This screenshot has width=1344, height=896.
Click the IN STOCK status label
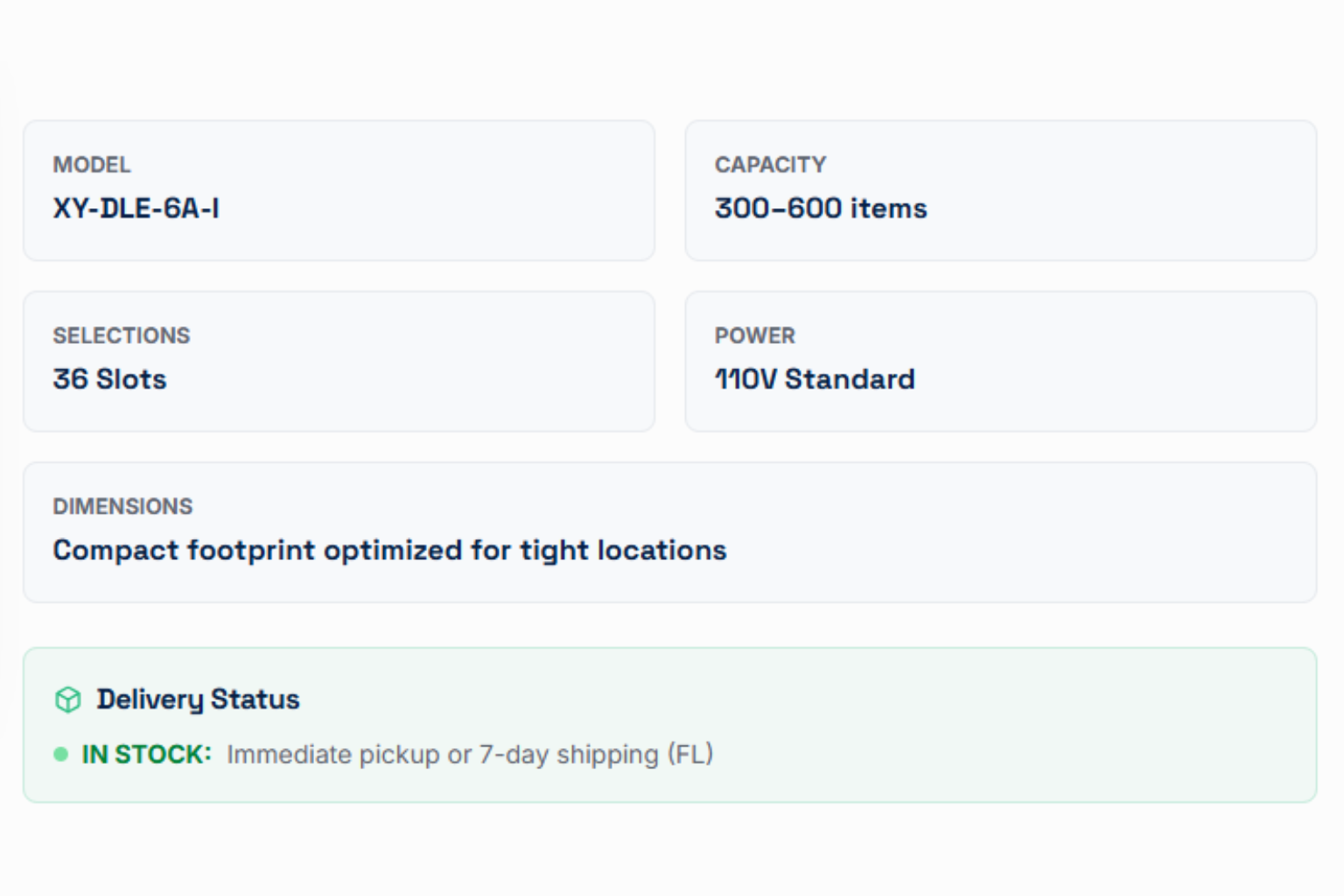pos(146,754)
